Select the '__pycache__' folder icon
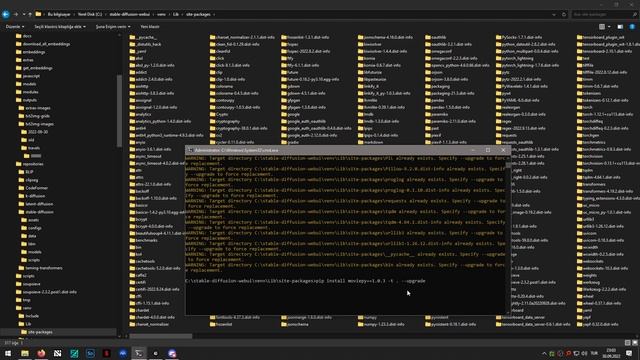640x360 pixels. [132, 37]
